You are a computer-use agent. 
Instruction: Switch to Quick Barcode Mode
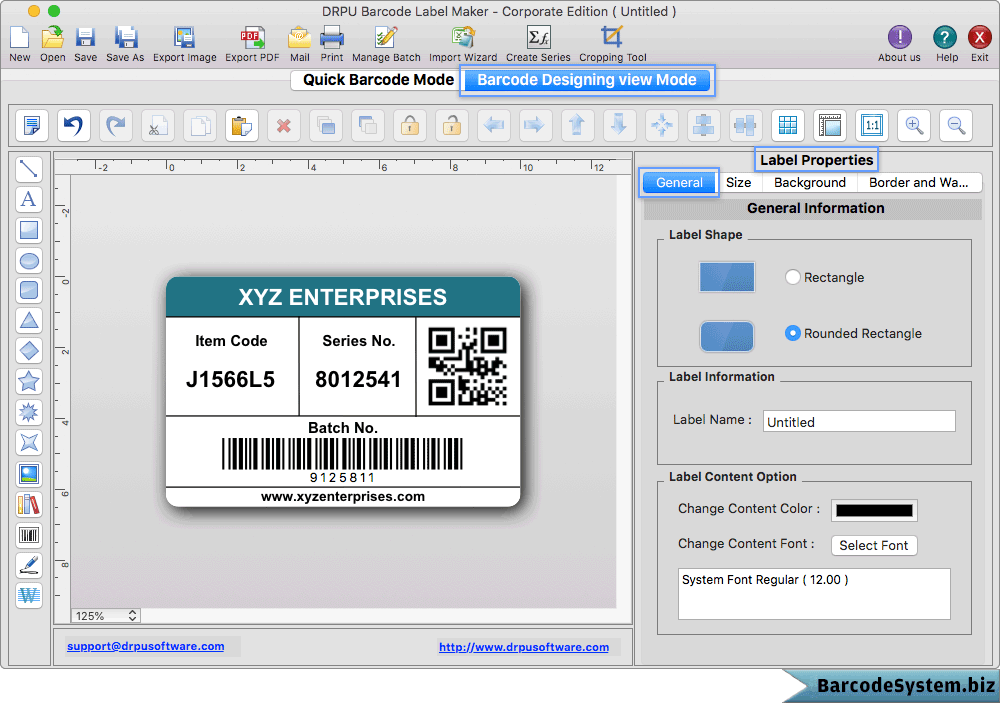pos(378,80)
